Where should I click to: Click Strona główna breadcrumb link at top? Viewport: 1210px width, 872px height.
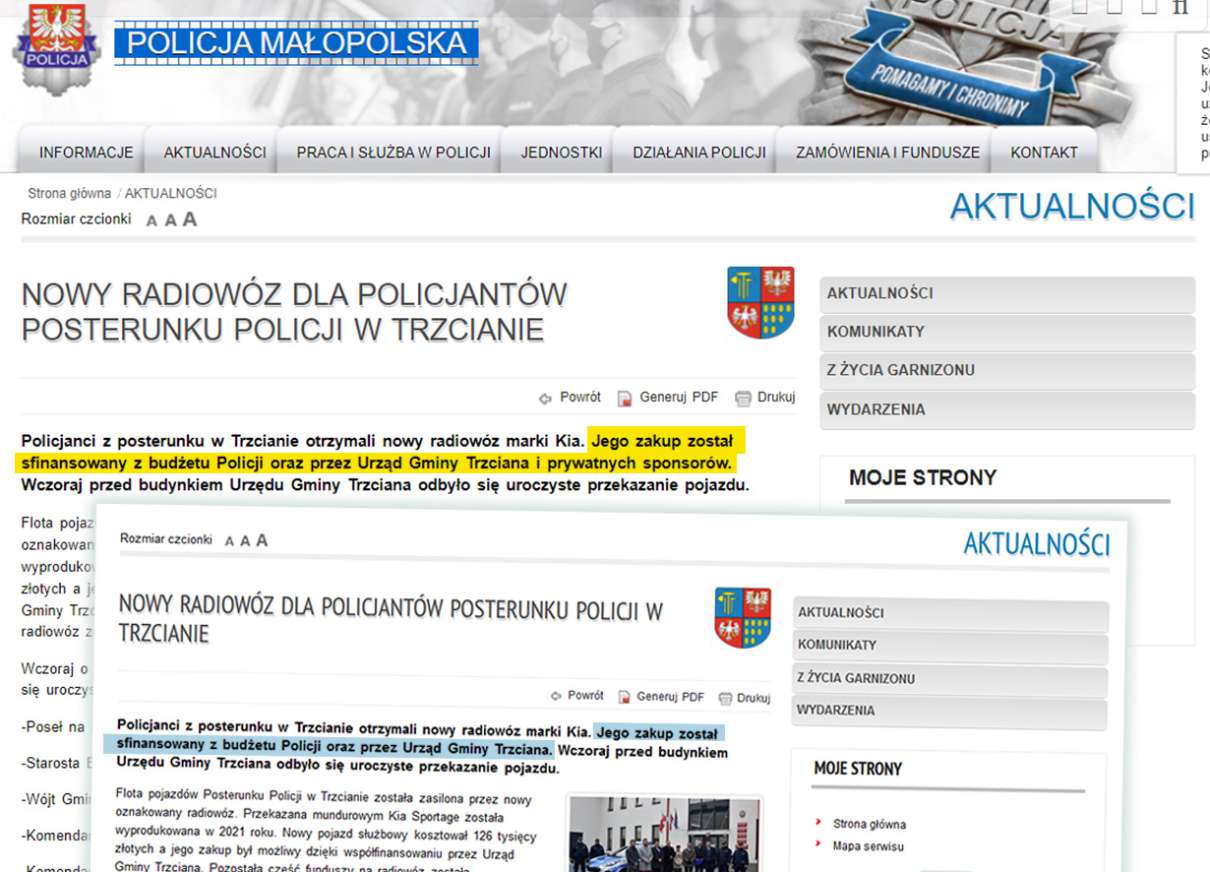[x=69, y=194]
